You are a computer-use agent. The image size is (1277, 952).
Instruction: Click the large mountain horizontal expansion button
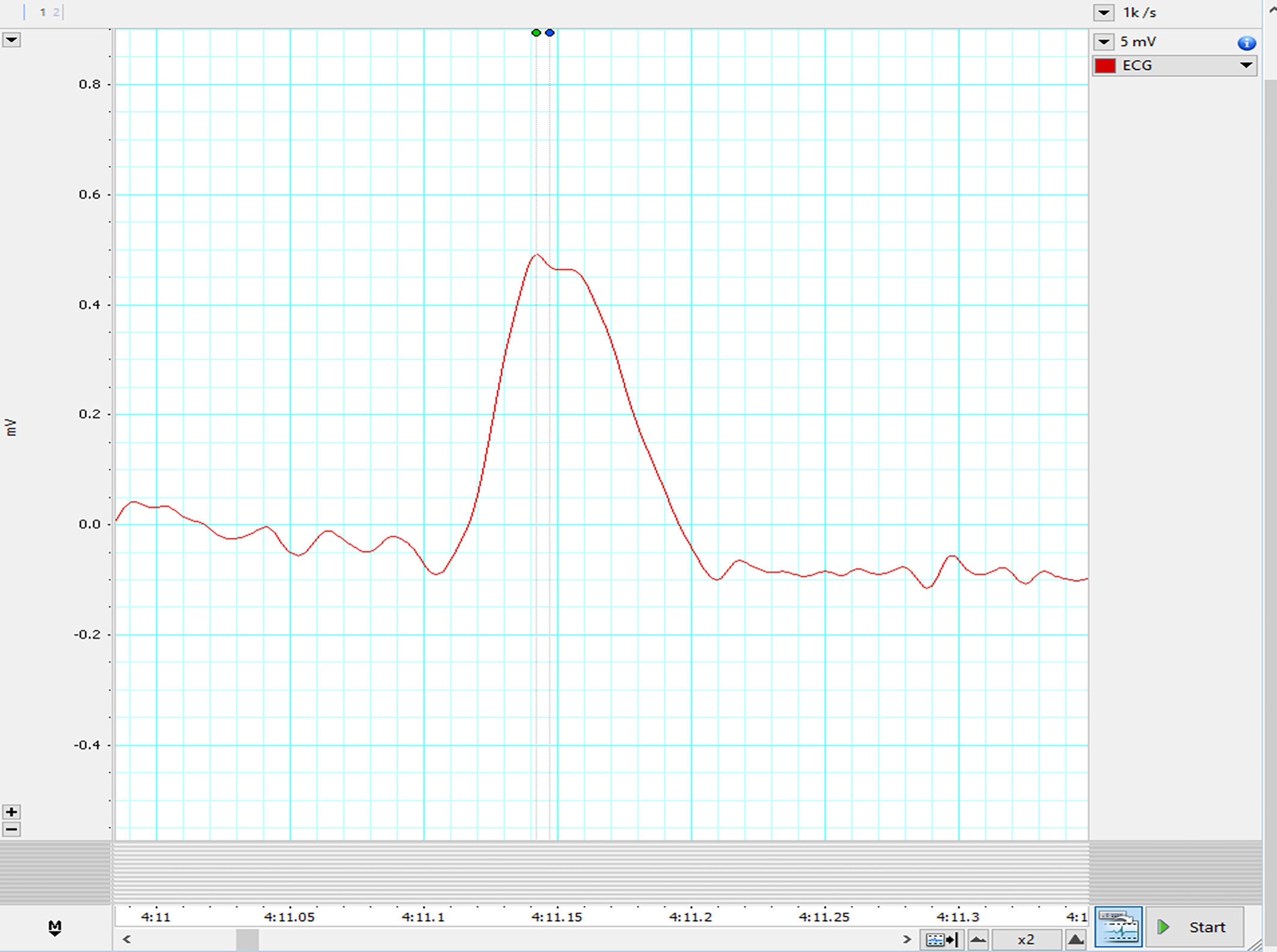[x=1075, y=939]
